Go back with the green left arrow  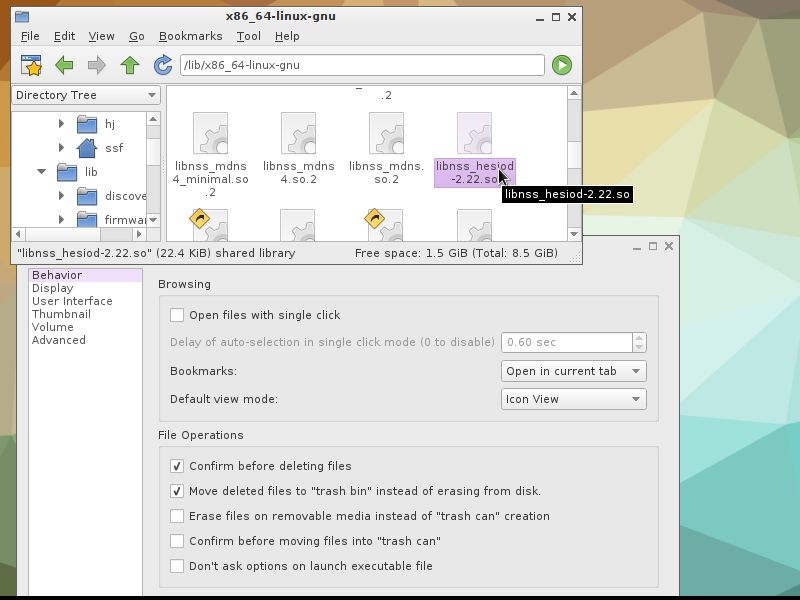tap(64, 65)
